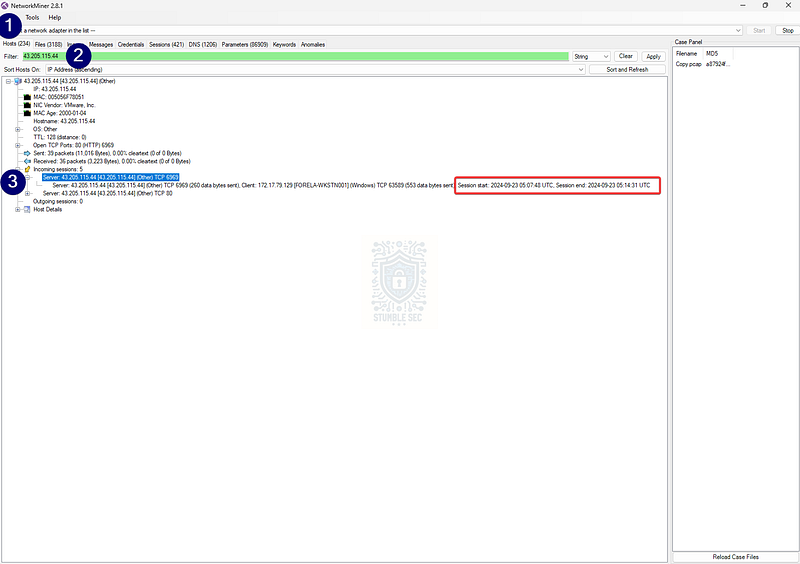This screenshot has width=800, height=564.
Task: Click the network card icon beside MAC: 005056F78051
Action: point(27,97)
